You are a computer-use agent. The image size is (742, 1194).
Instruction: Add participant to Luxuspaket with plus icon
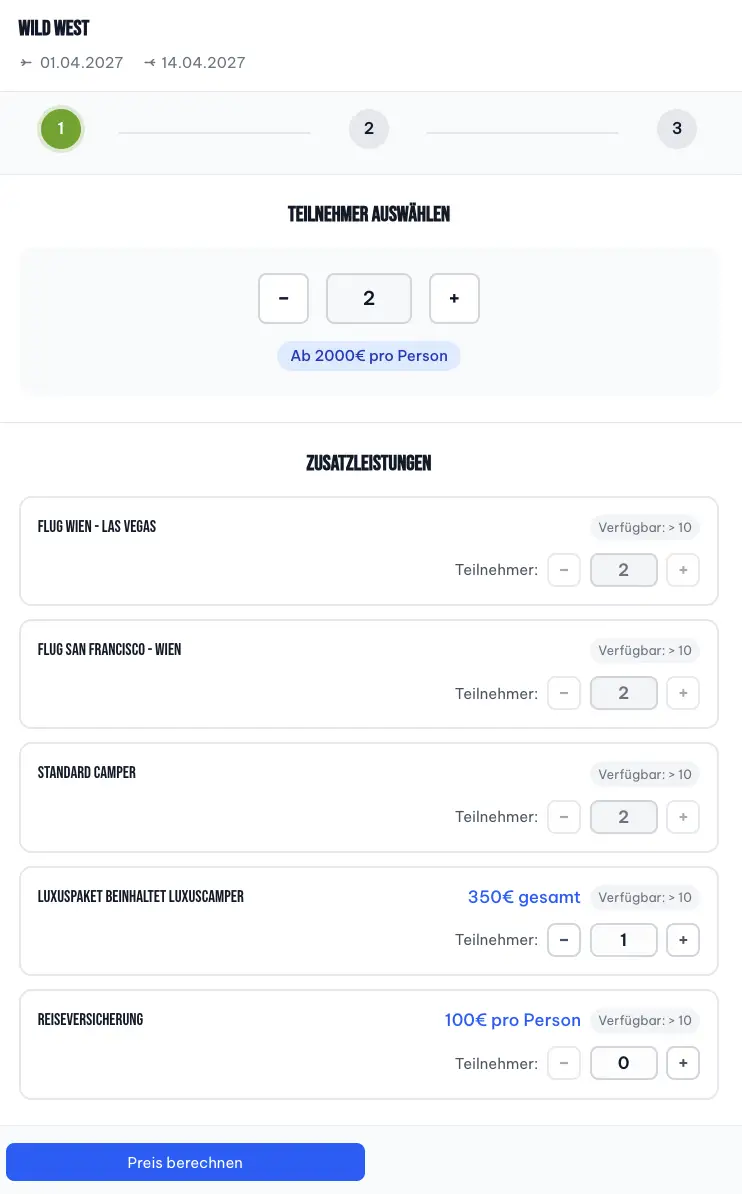coord(683,940)
